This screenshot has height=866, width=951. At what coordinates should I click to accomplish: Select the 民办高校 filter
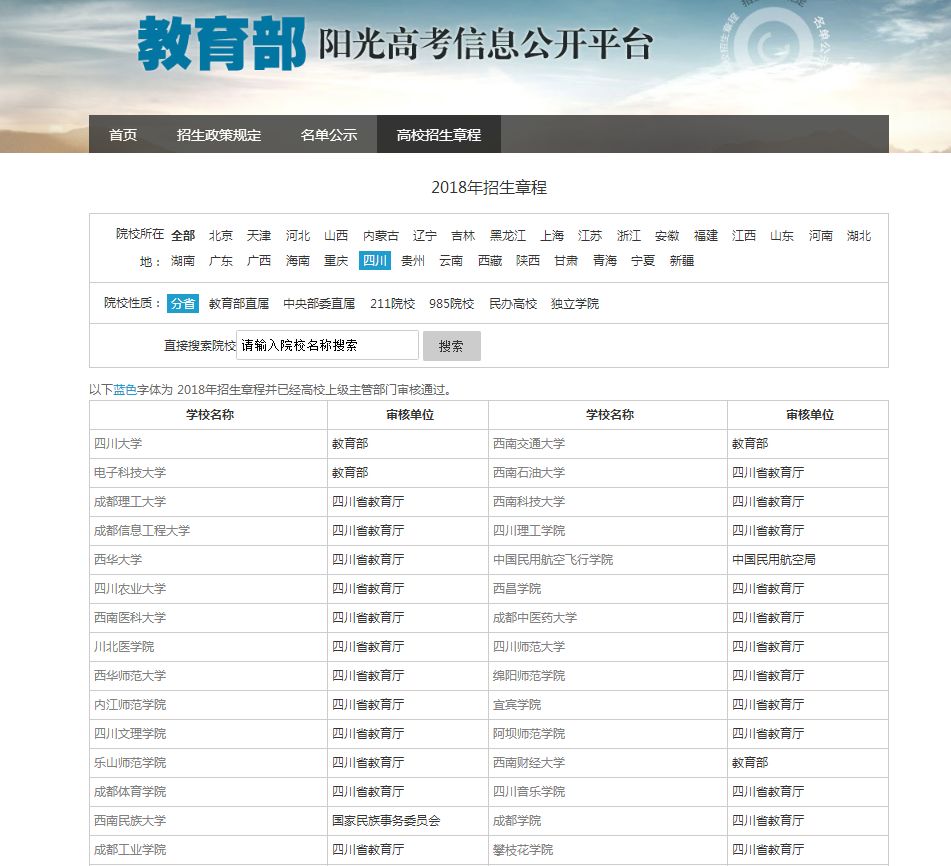point(513,303)
